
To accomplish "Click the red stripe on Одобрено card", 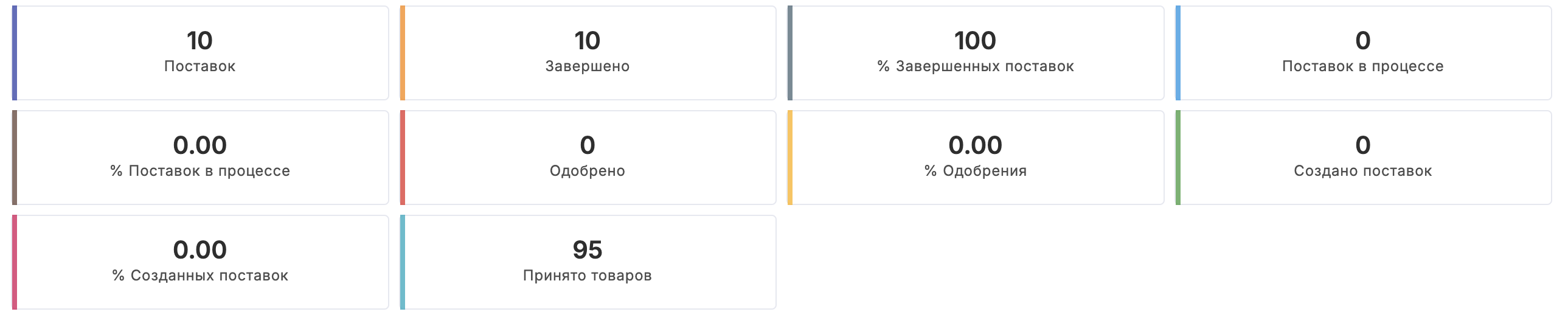I will point(403,158).
